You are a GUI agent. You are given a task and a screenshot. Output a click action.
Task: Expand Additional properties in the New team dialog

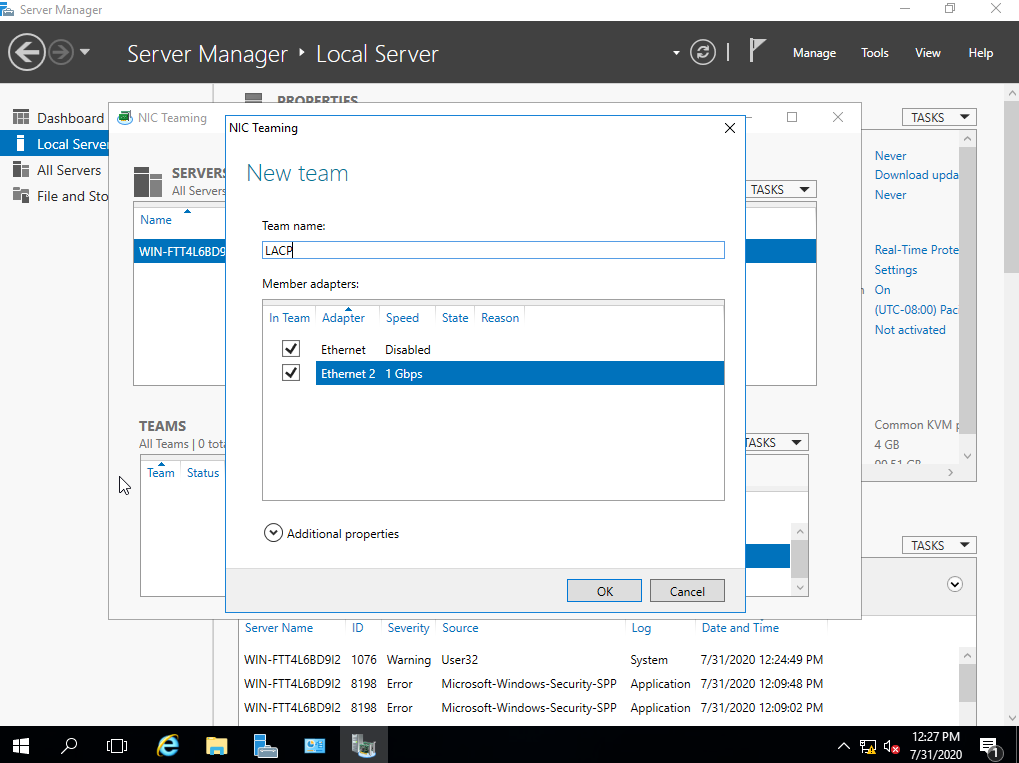(x=273, y=532)
